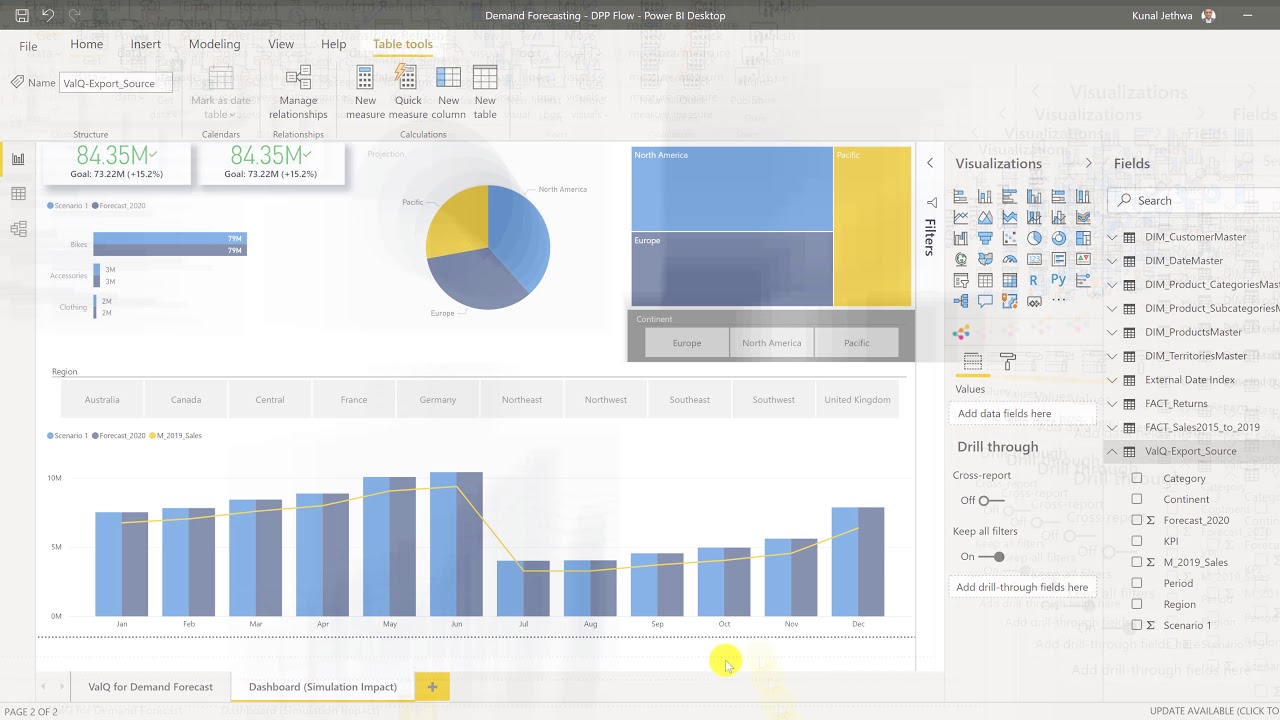Toggle Cross-report drill through switch
This screenshot has width=1280, height=720.
(991, 500)
